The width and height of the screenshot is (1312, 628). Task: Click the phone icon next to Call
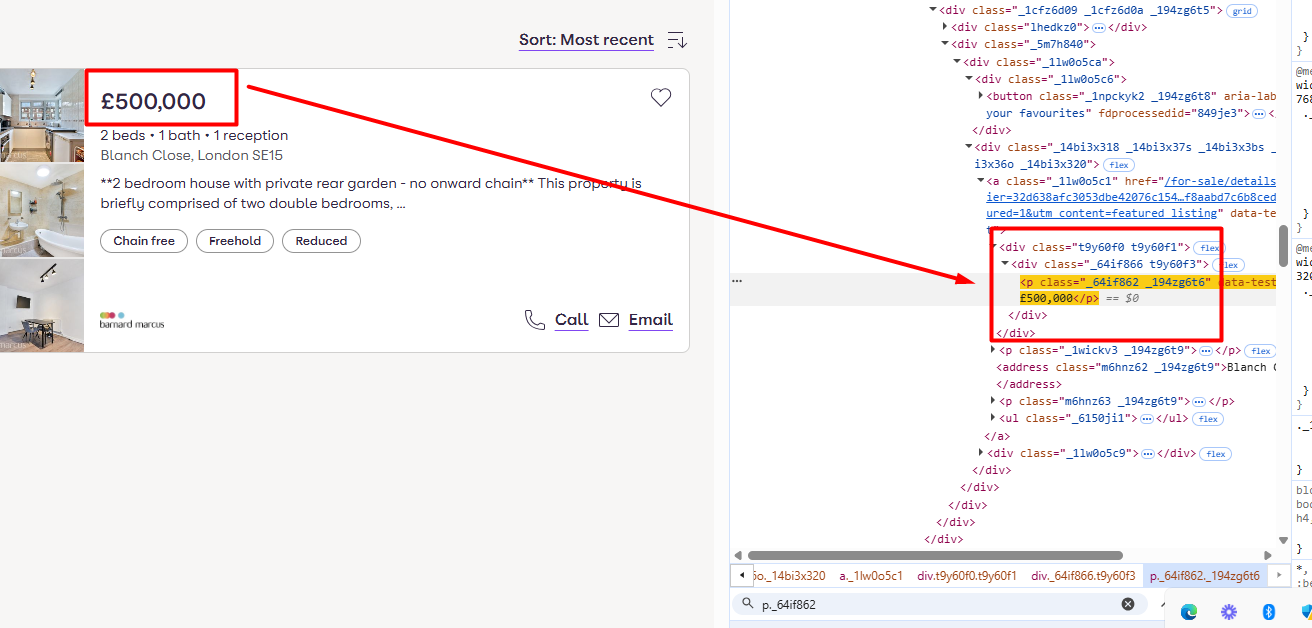pyautogui.click(x=535, y=320)
